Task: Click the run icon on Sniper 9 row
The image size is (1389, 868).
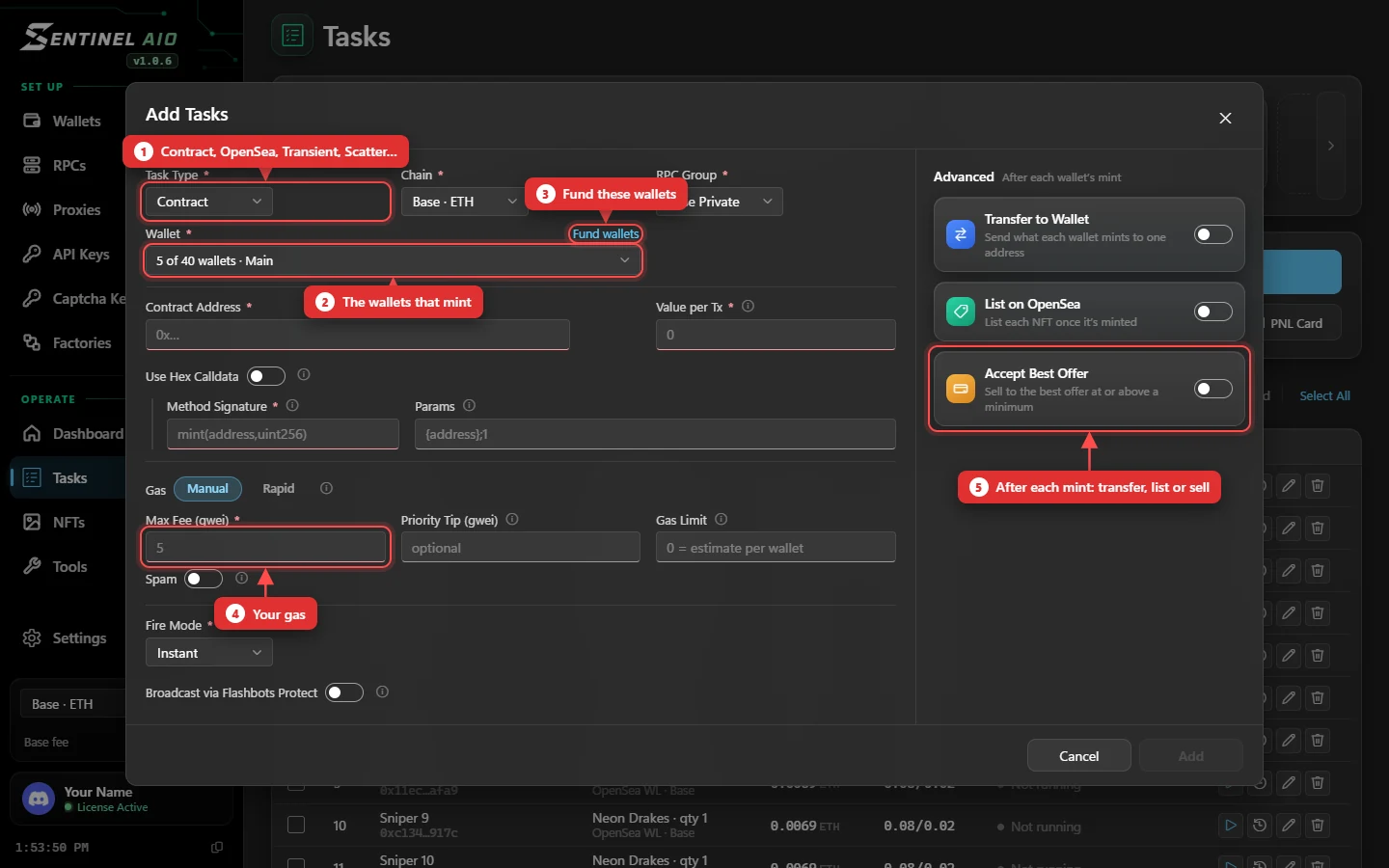Action: click(1230, 826)
